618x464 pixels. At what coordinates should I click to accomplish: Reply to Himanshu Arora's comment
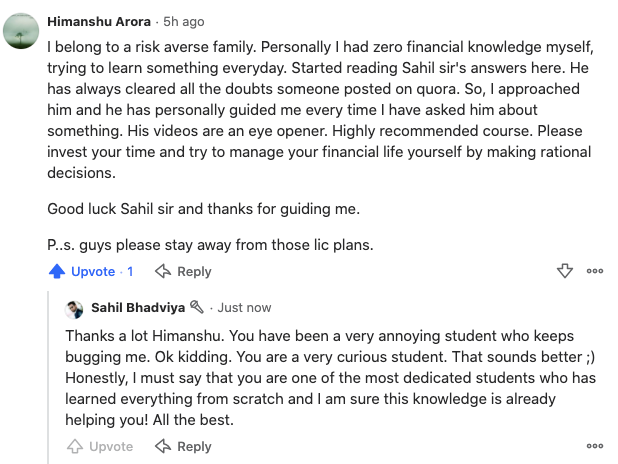183,272
